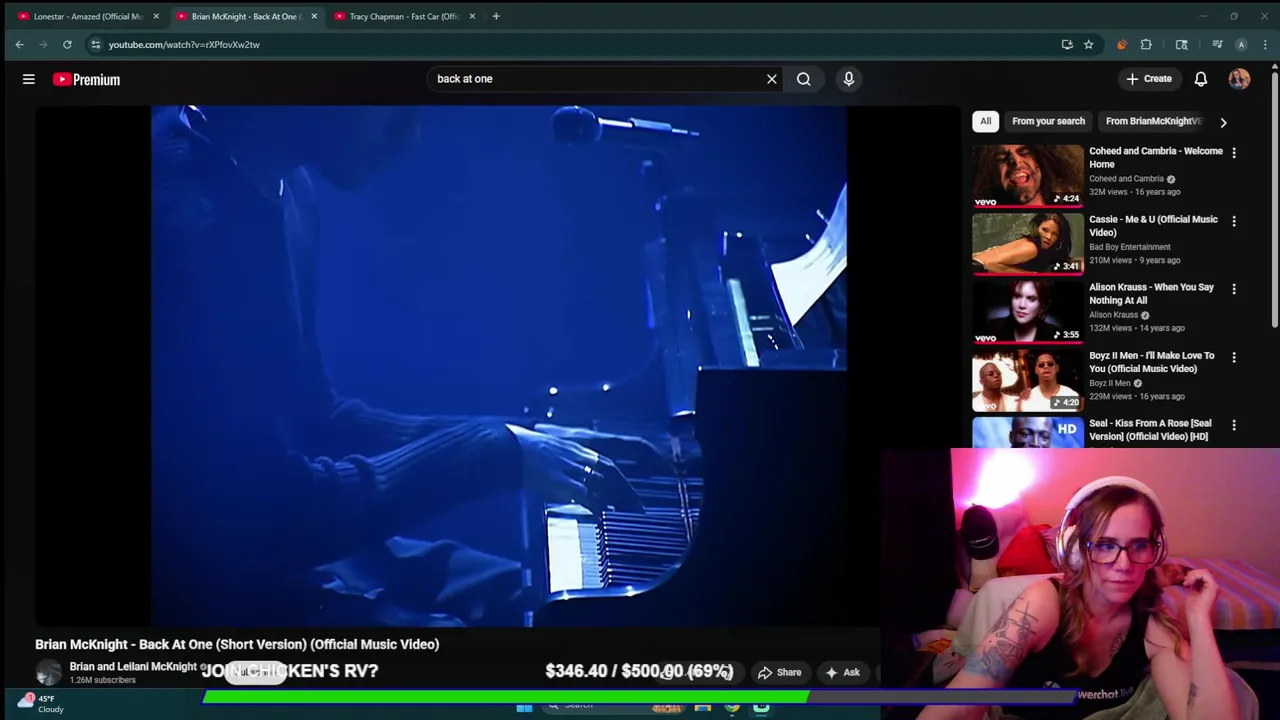Click the Windows Start button on taskbar
The height and width of the screenshot is (720, 1280).
tap(524, 708)
